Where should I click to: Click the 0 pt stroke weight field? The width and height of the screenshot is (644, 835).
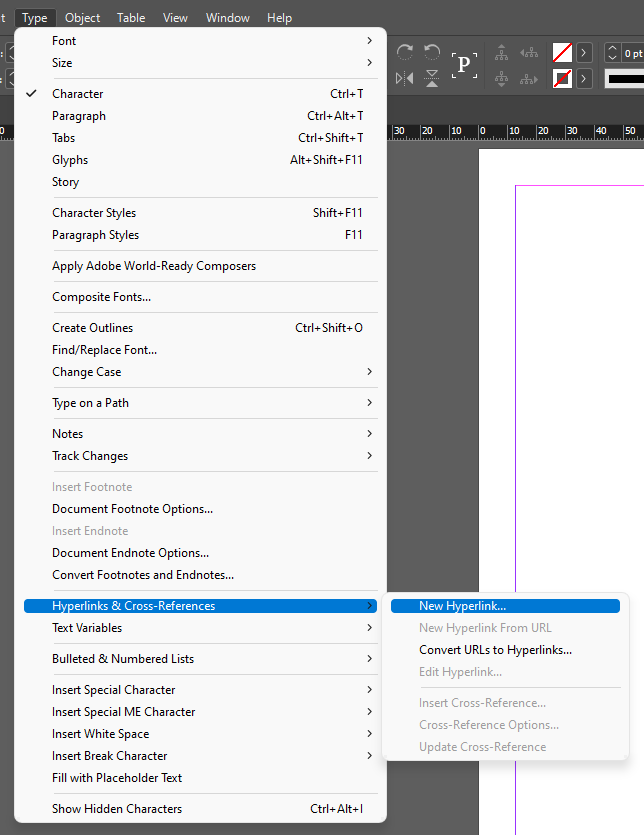point(633,53)
